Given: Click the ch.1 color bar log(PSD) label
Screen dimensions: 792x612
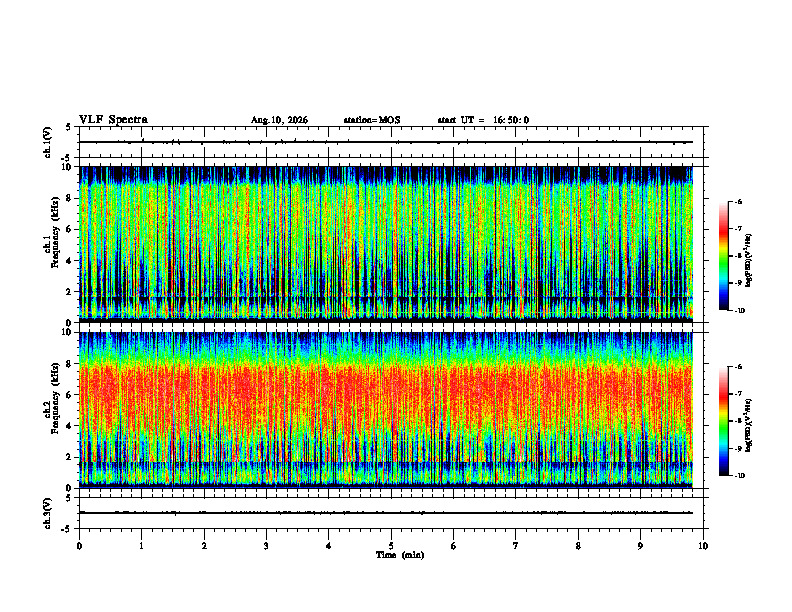Looking at the screenshot, I should point(749,260).
